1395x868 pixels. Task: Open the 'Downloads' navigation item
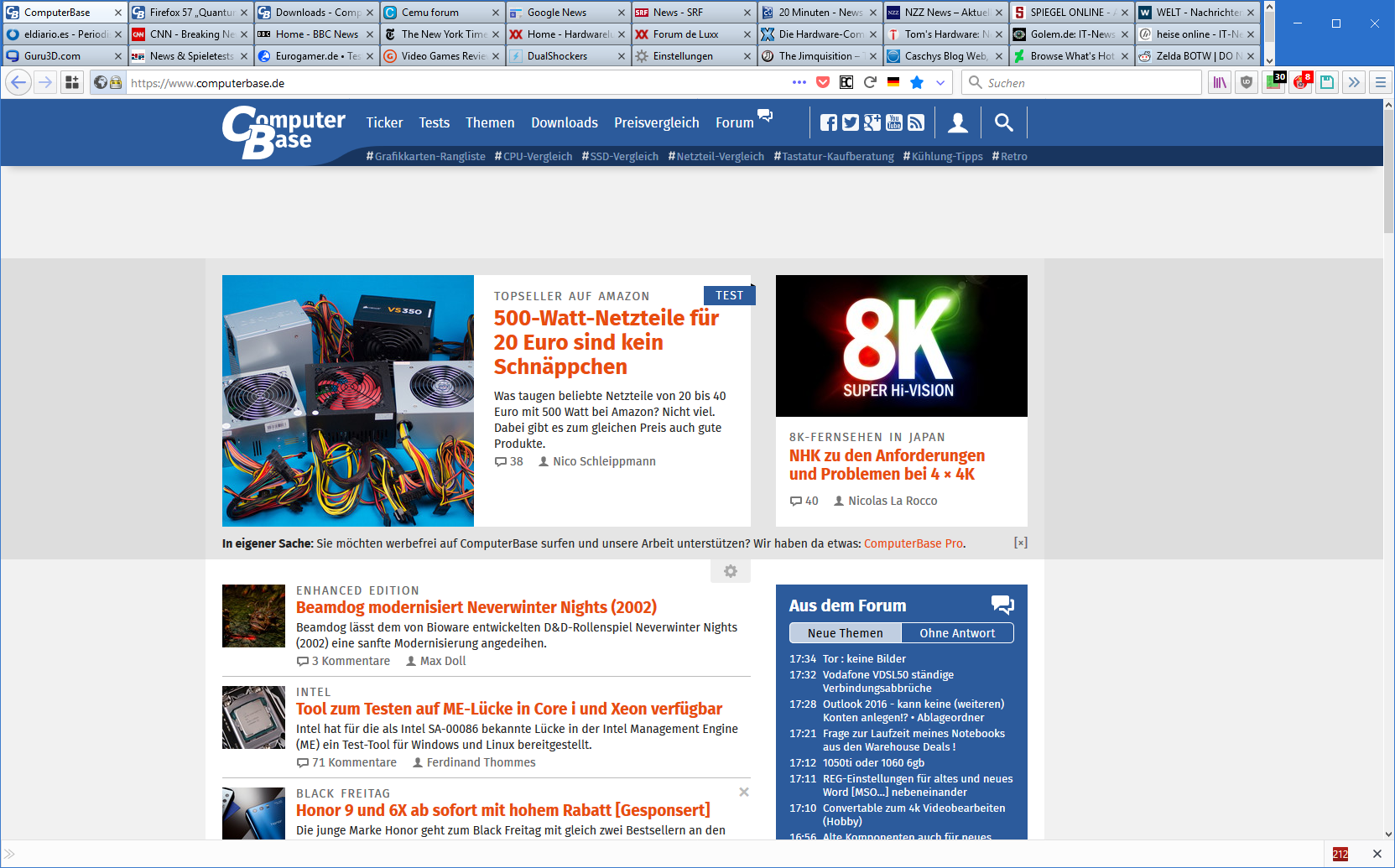pos(565,122)
